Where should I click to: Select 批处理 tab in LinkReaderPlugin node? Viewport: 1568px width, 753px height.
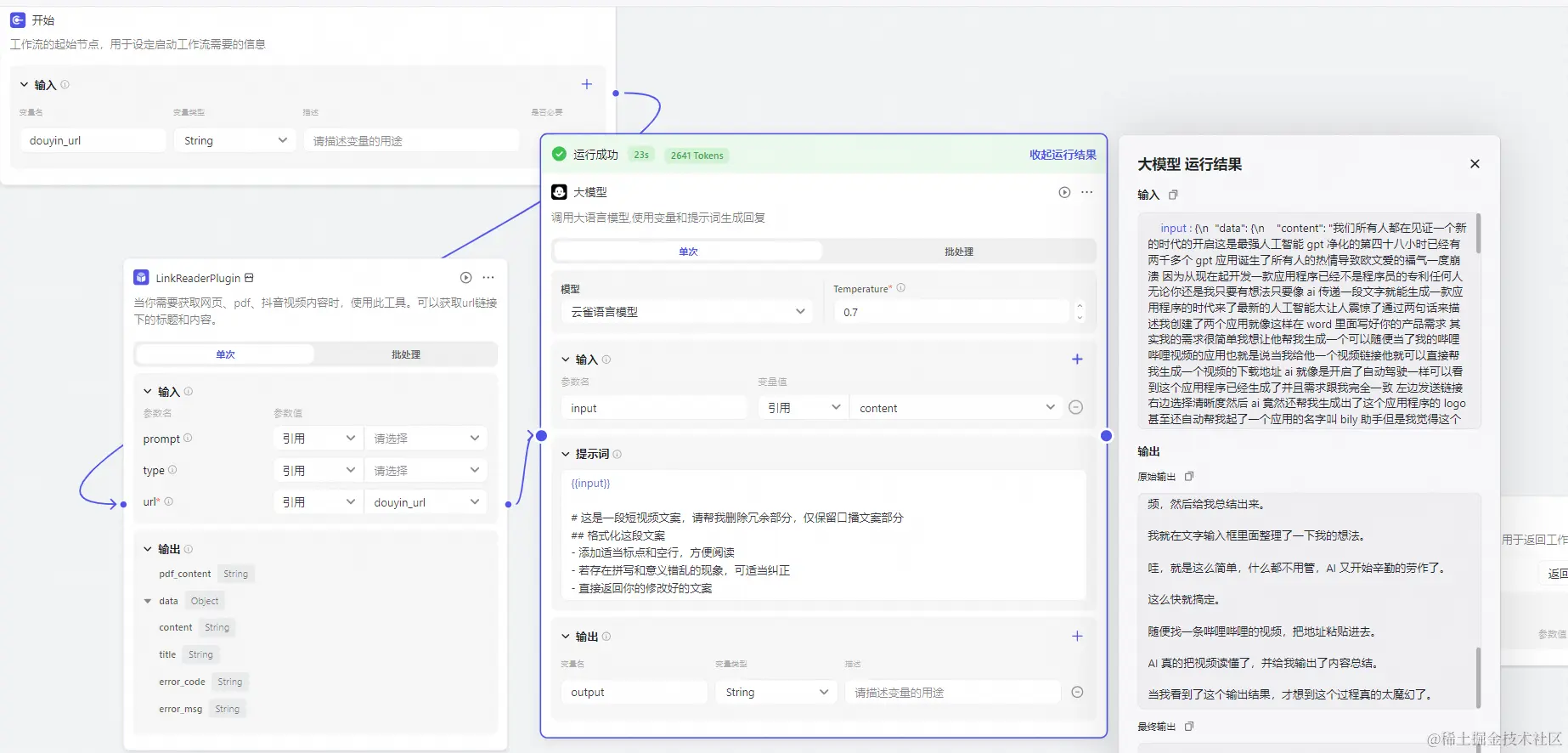pos(406,354)
